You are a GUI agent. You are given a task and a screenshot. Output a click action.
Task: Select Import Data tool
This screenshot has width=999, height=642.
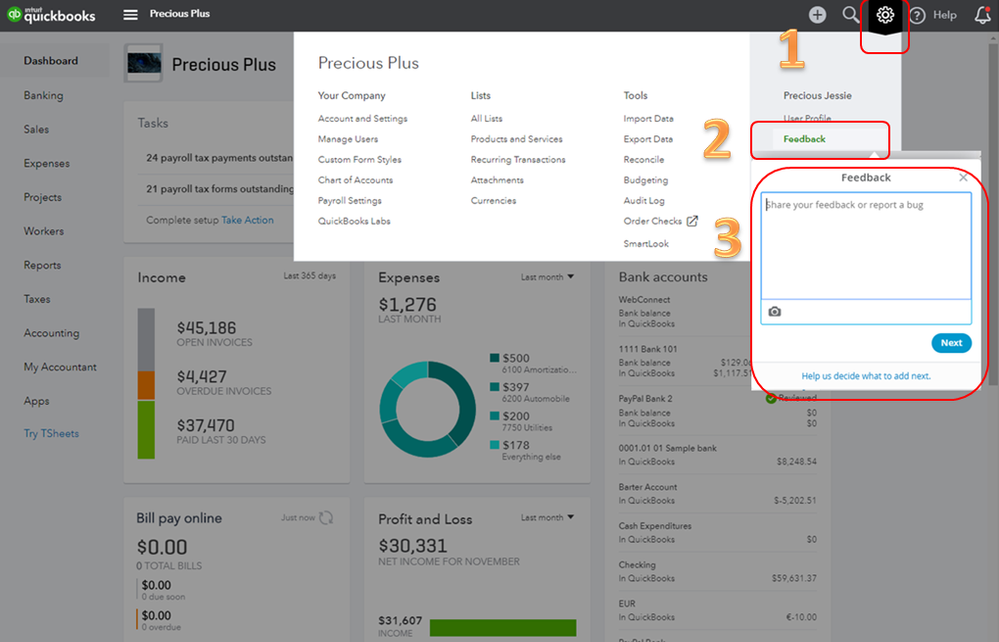pyautogui.click(x=648, y=118)
